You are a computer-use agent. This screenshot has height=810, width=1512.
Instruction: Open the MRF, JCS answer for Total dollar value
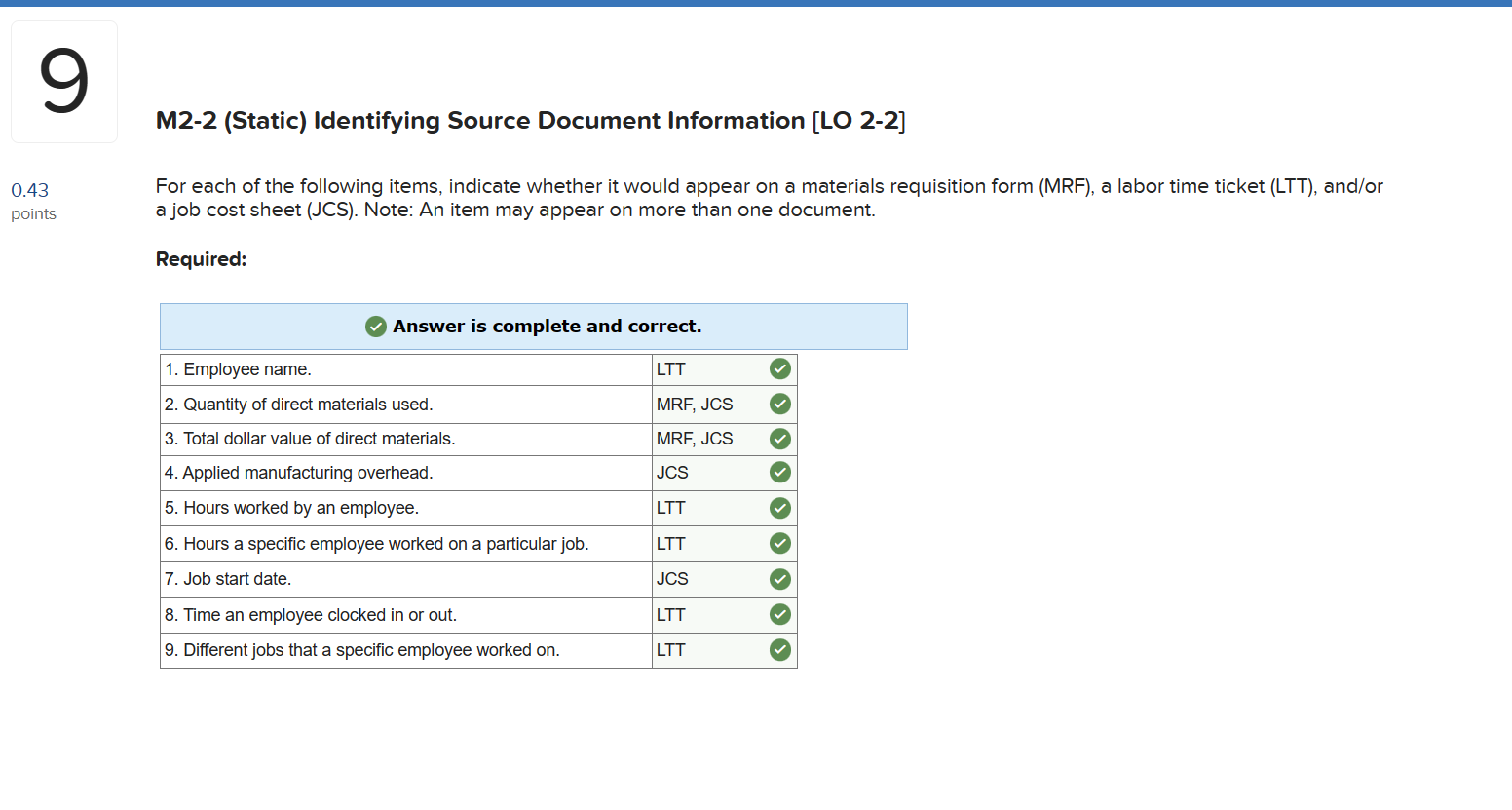pyautogui.click(x=725, y=439)
